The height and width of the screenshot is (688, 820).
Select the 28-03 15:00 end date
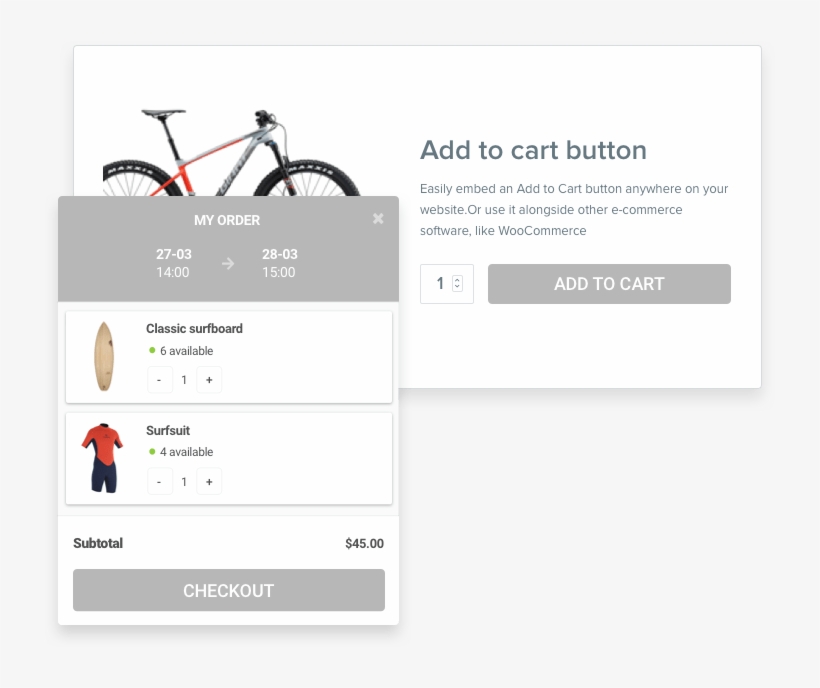tap(279, 264)
